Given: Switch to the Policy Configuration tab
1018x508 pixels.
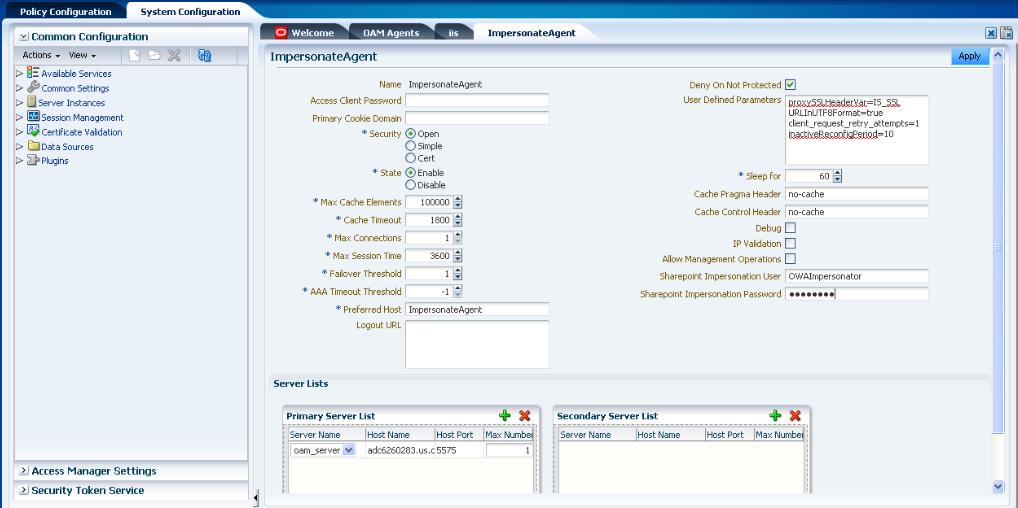Looking at the screenshot, I should point(66,12).
